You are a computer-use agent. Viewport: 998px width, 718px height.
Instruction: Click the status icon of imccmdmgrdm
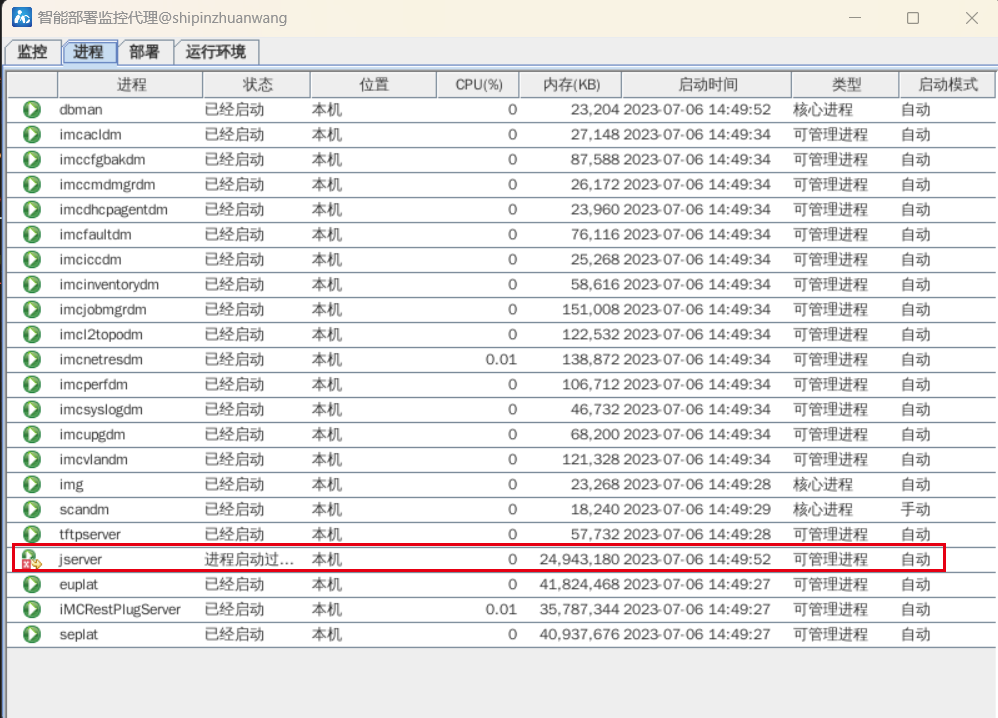tap(32, 185)
